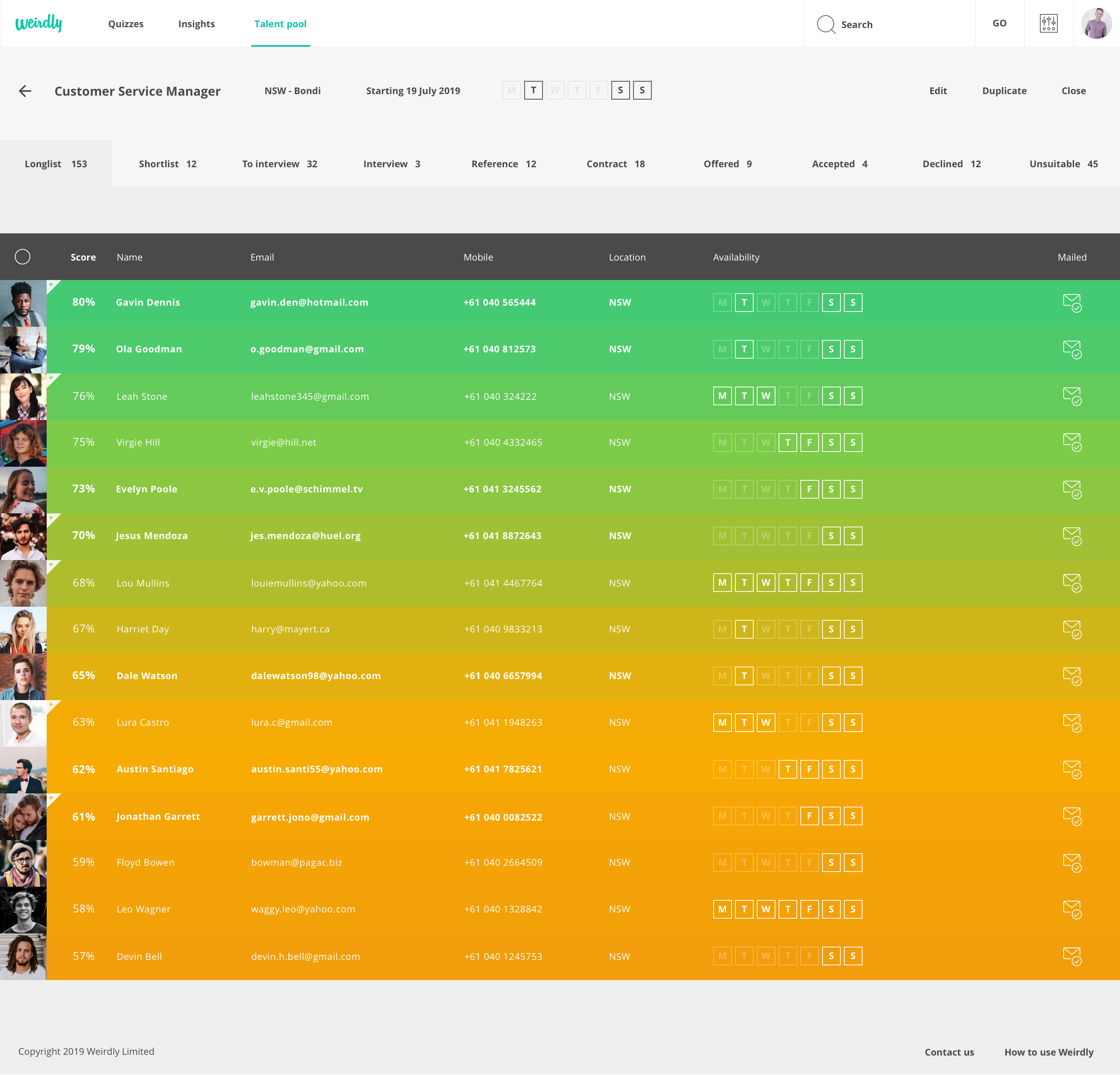Open the Insights menu item

point(196,24)
